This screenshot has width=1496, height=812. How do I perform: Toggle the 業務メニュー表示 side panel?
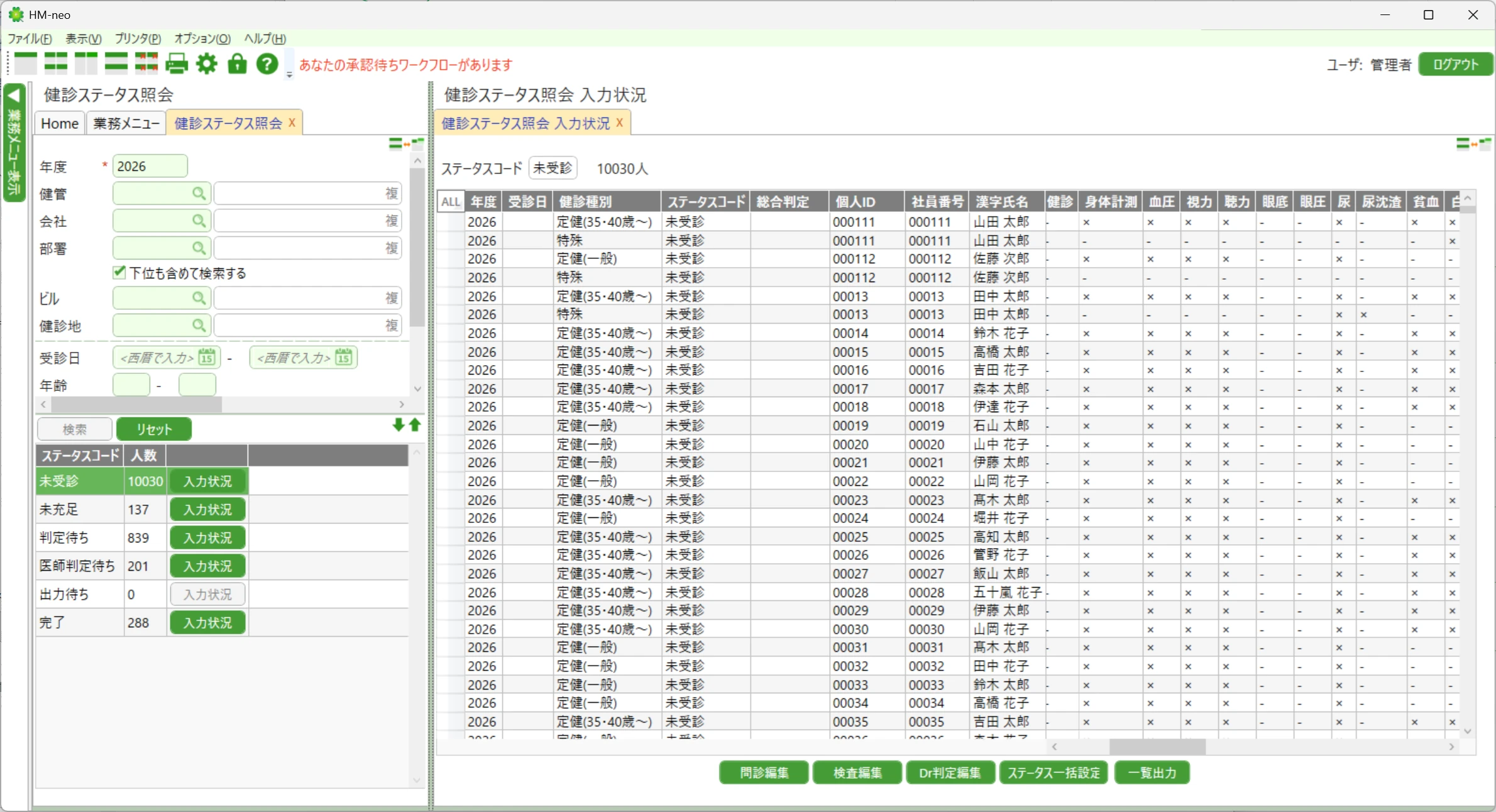(x=14, y=143)
